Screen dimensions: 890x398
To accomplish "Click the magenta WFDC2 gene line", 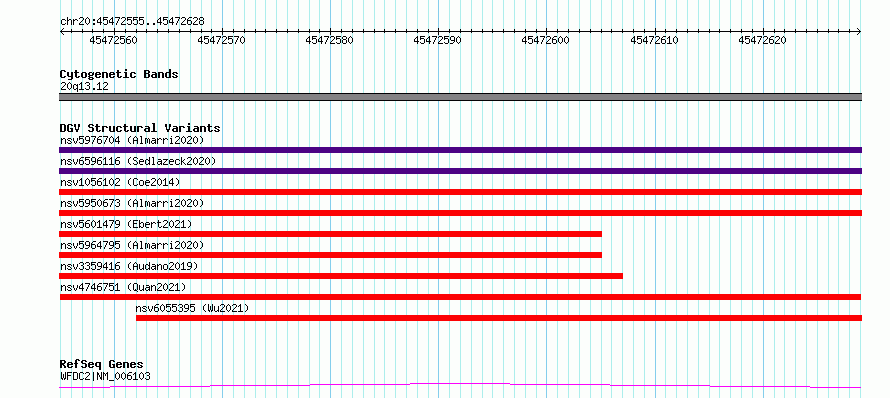I will coord(460,386).
